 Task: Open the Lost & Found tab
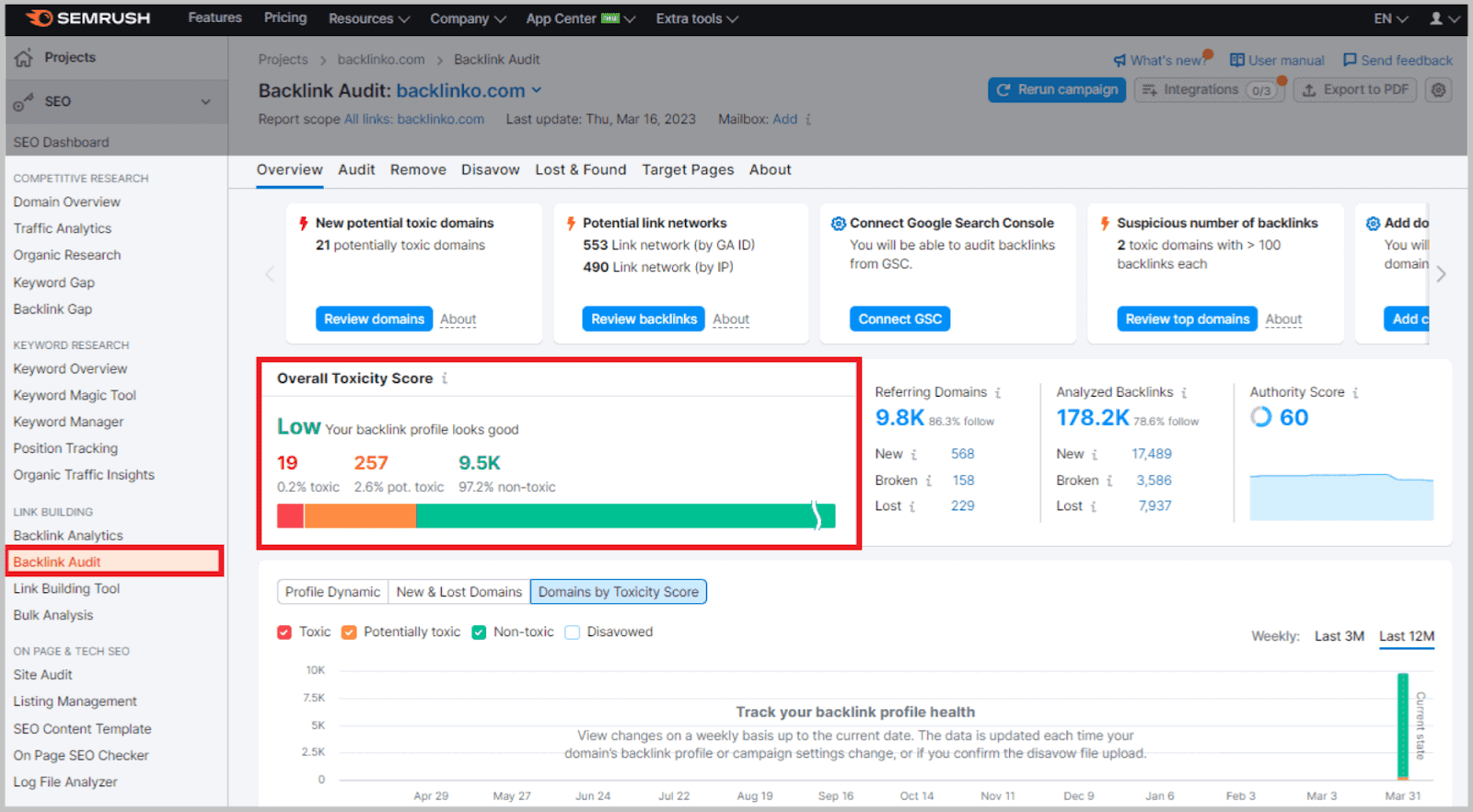tap(581, 170)
